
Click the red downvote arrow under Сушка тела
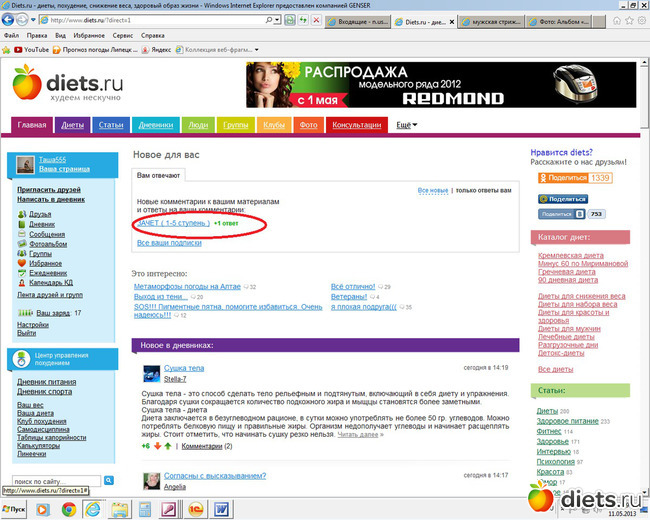click(x=158, y=446)
